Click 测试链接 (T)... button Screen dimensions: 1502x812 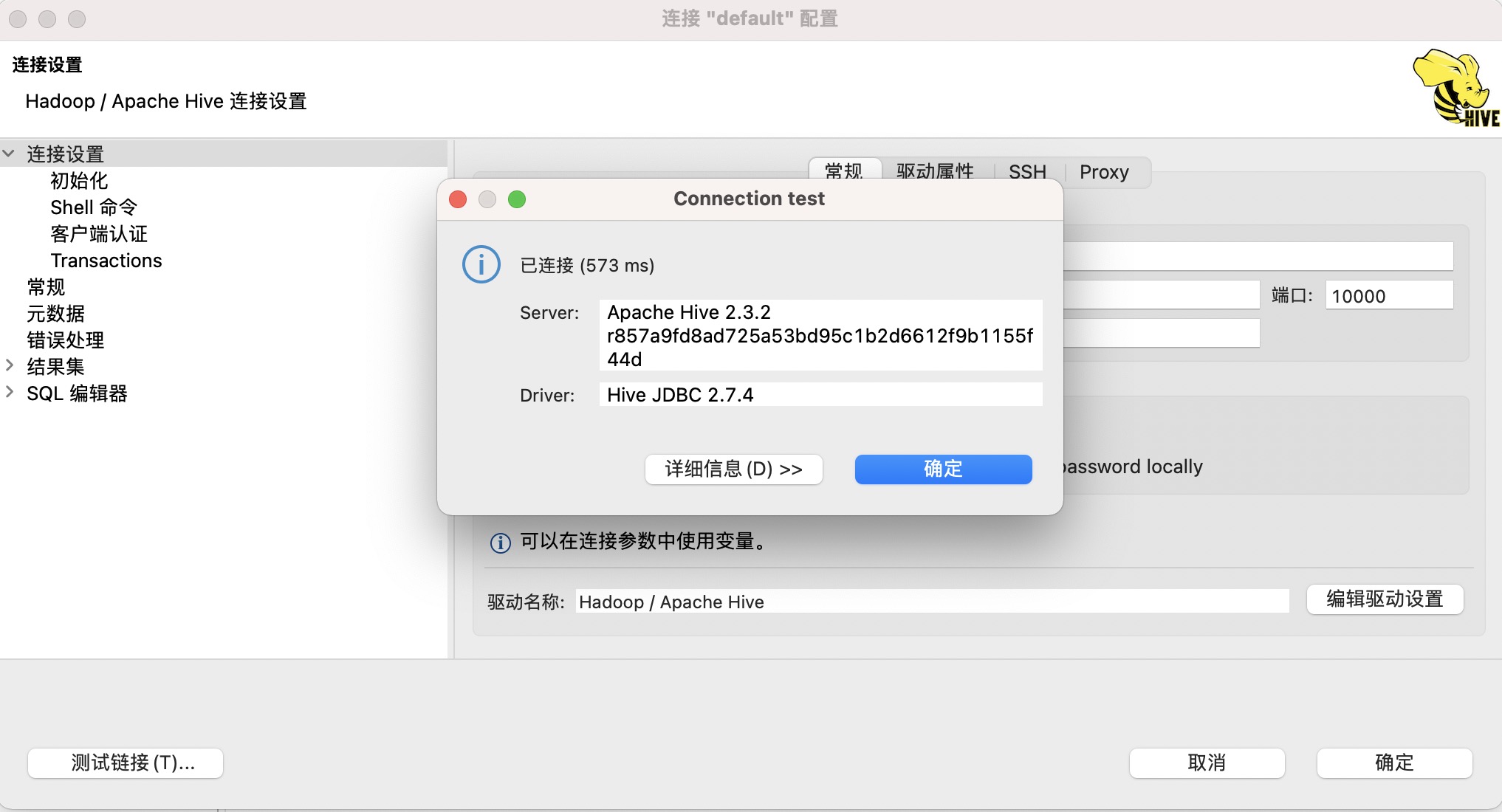click(x=126, y=763)
